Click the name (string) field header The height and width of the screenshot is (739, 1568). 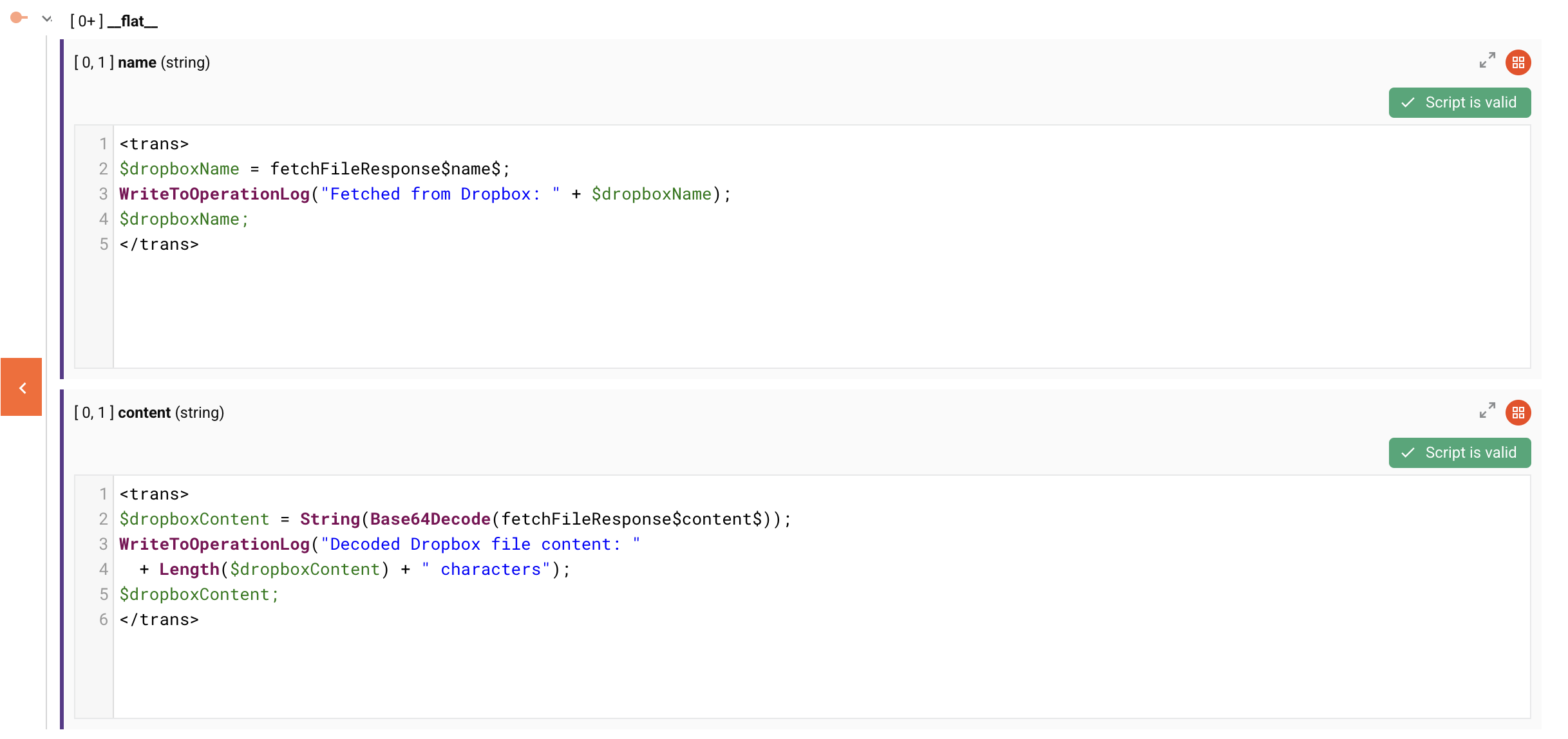coord(164,62)
